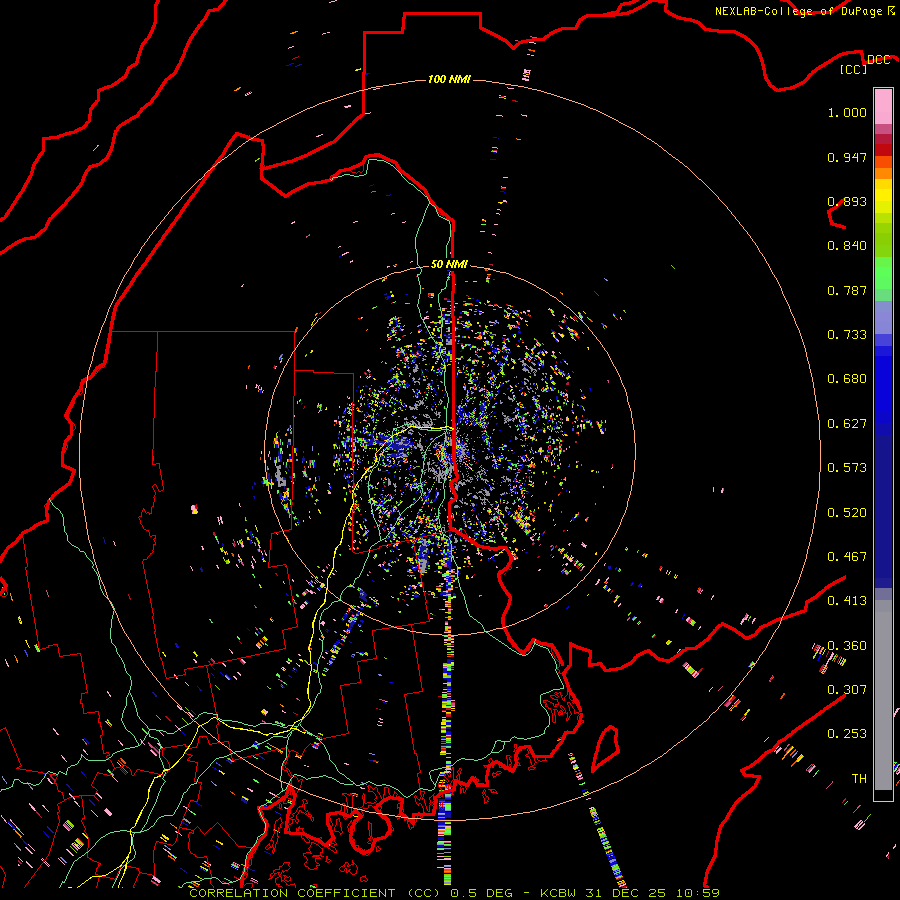This screenshot has height=900, width=900.
Task: Click the KCBW radar station identifier
Action: [557, 893]
